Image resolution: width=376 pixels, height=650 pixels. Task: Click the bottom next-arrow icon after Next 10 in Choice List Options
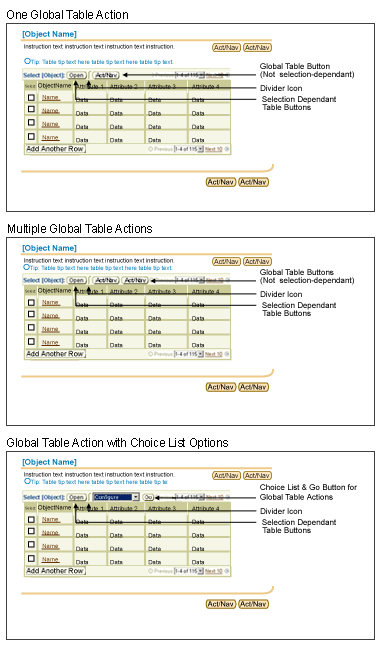[227, 571]
